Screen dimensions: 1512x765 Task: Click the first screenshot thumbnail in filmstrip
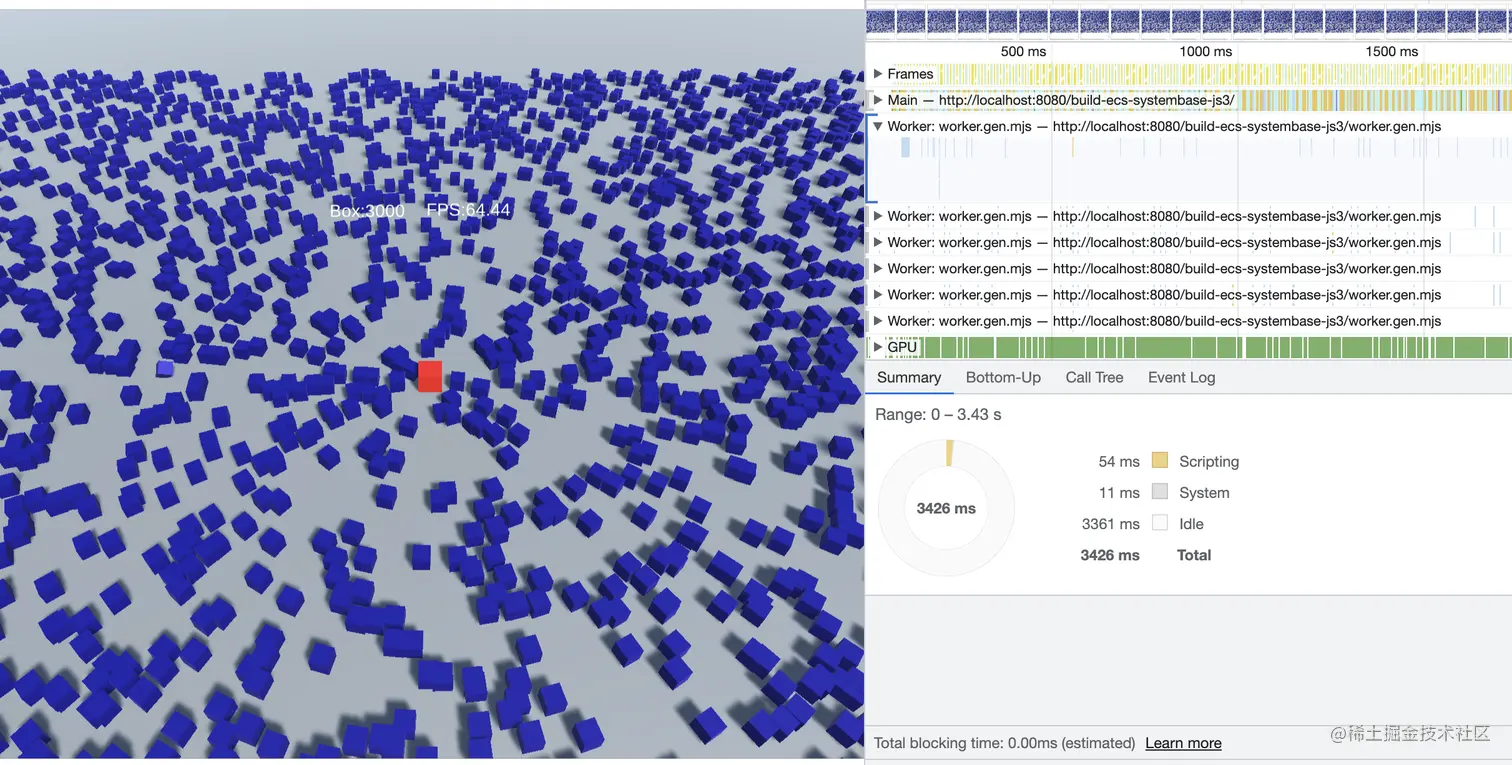pyautogui.click(x=881, y=21)
